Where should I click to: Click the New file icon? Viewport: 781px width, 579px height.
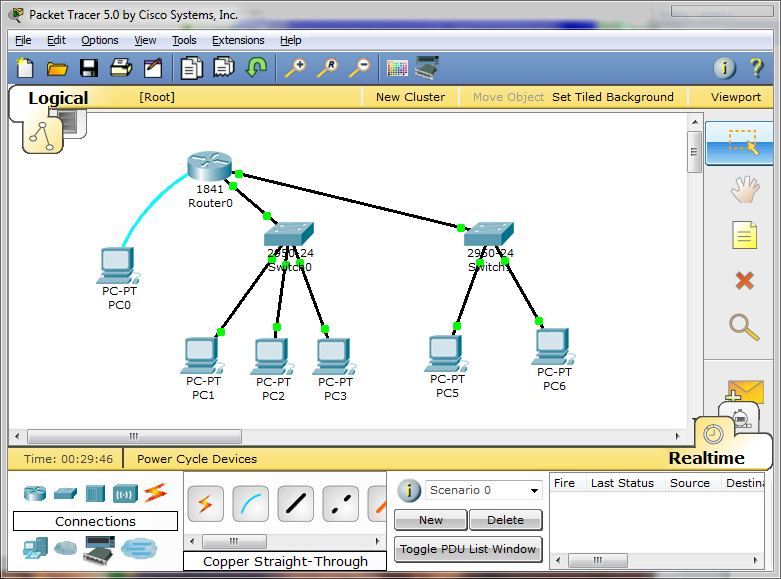pyautogui.click(x=25, y=68)
